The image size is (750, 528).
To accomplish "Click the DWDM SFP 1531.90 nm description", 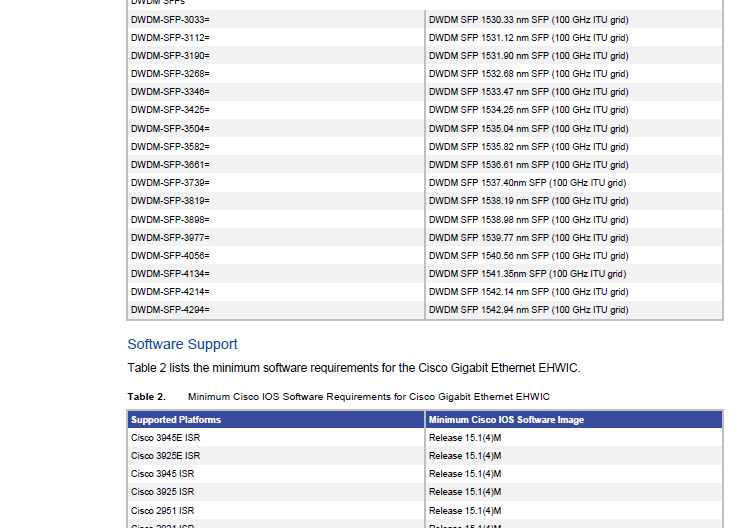I will pyautogui.click(x=528, y=56).
